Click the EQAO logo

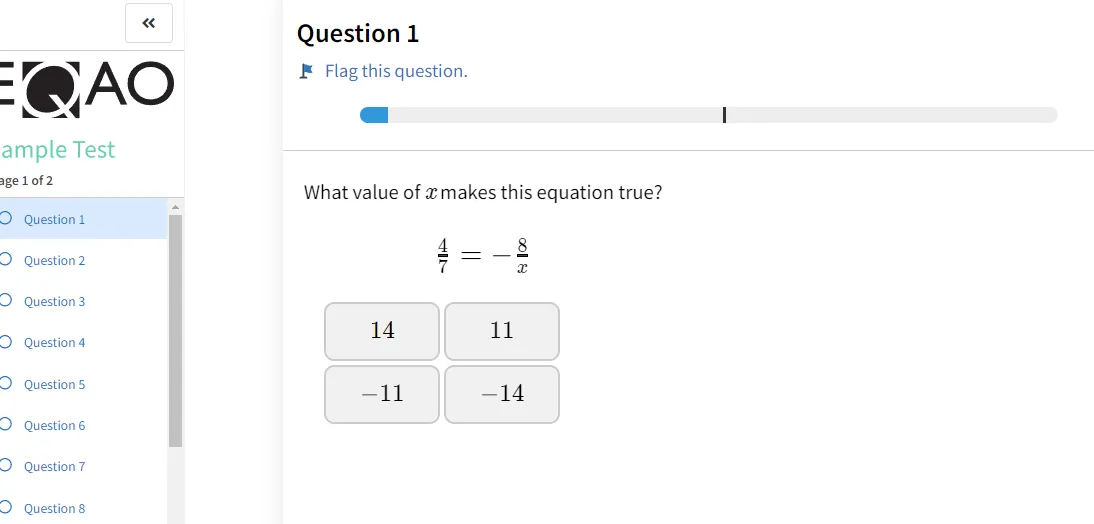pyautogui.click(x=87, y=89)
